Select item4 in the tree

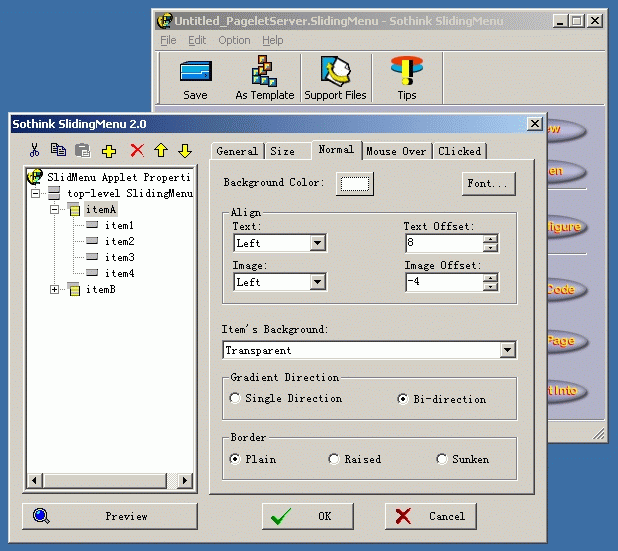(x=119, y=273)
